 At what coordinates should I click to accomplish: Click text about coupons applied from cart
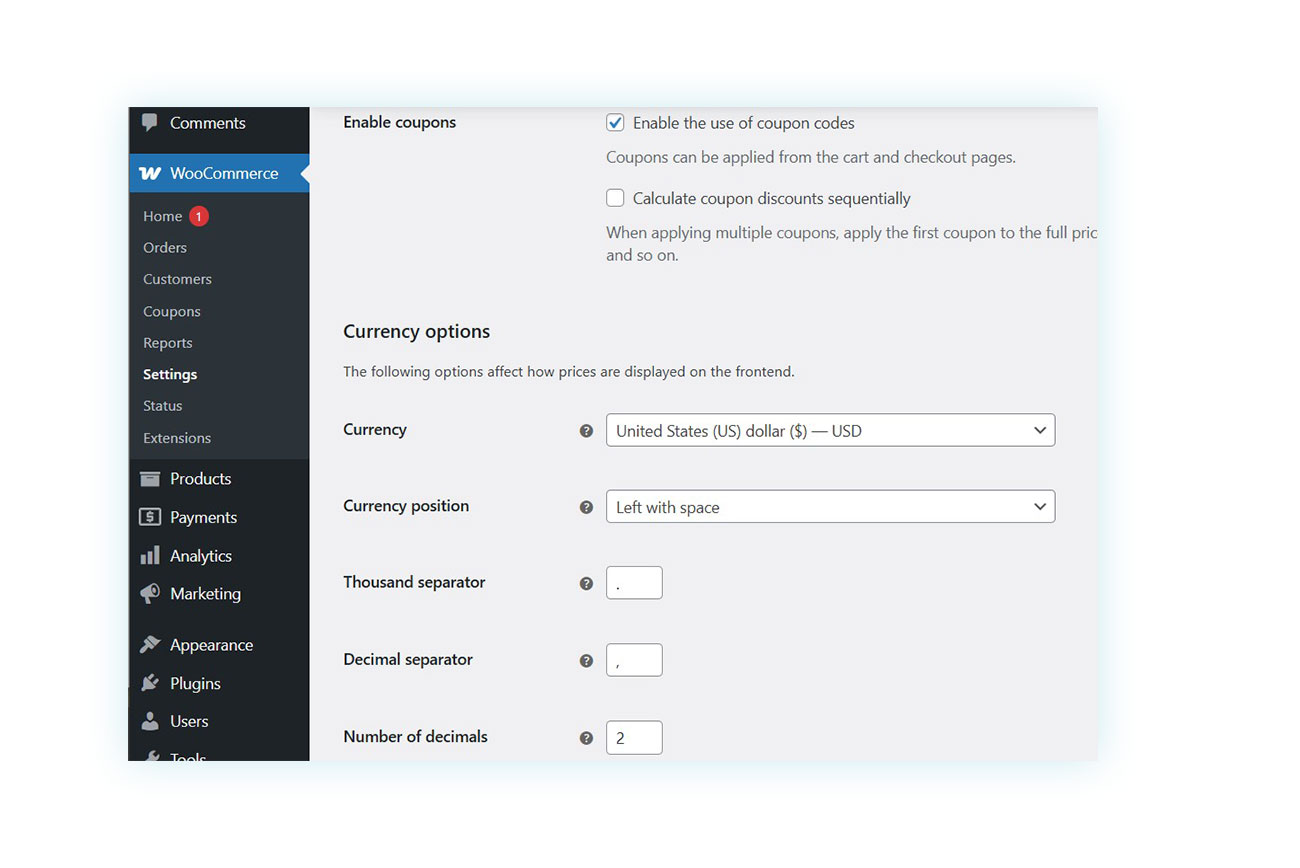coord(811,157)
